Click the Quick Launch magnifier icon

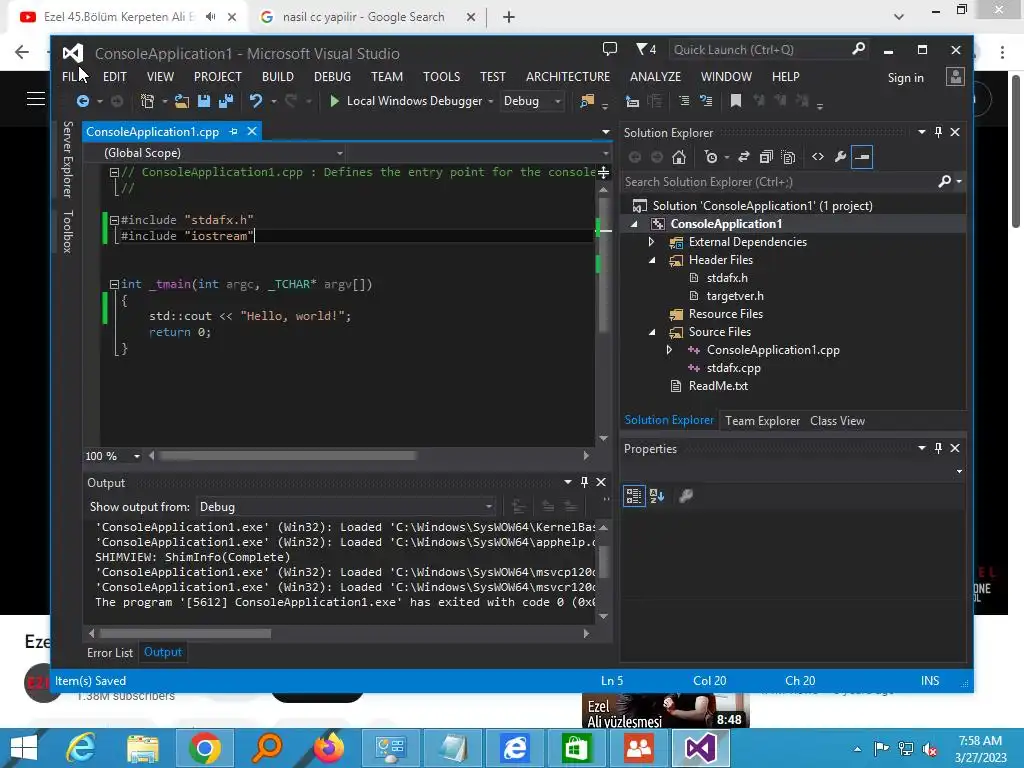[858, 49]
